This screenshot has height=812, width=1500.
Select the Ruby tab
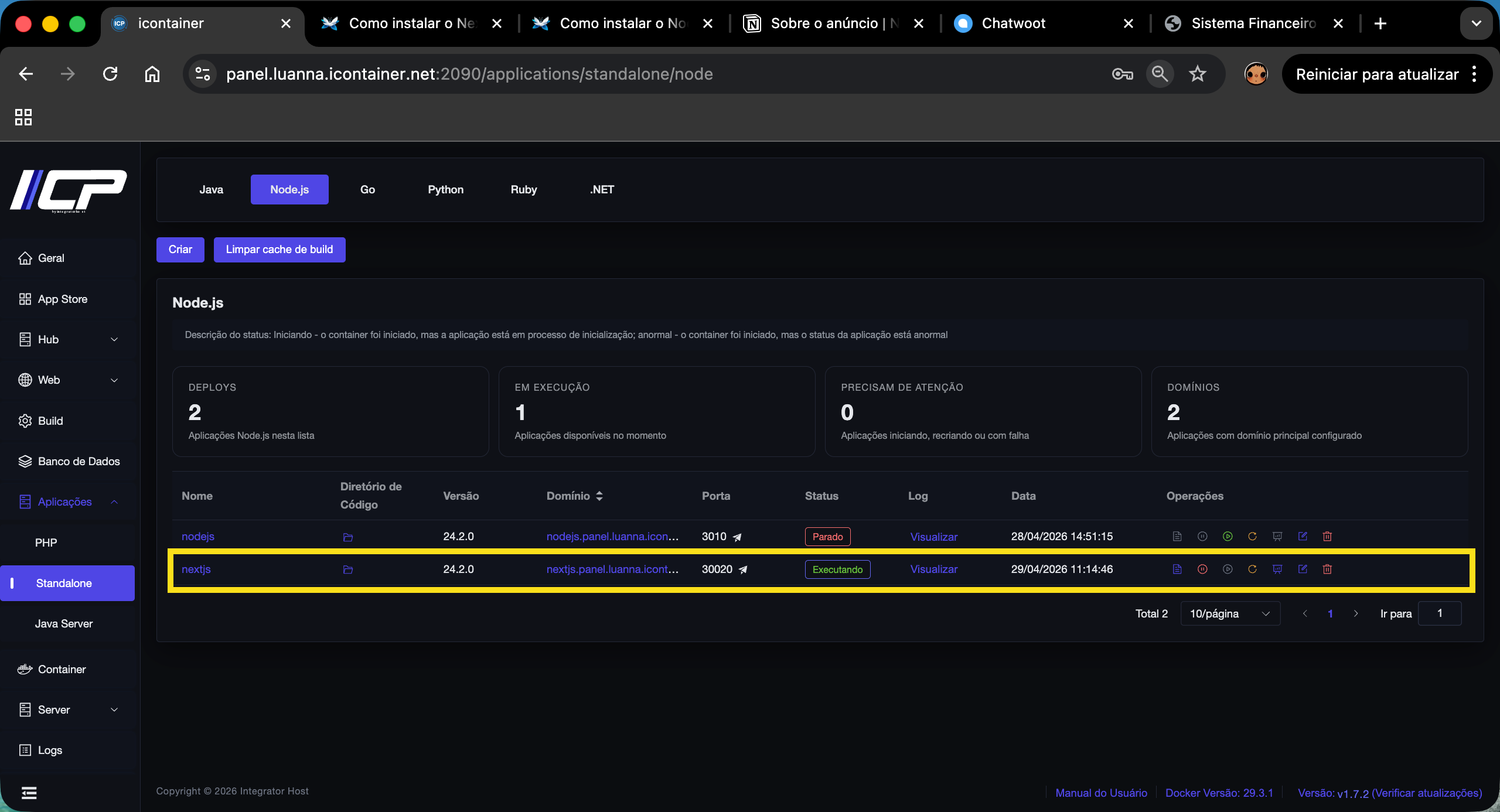click(523, 189)
